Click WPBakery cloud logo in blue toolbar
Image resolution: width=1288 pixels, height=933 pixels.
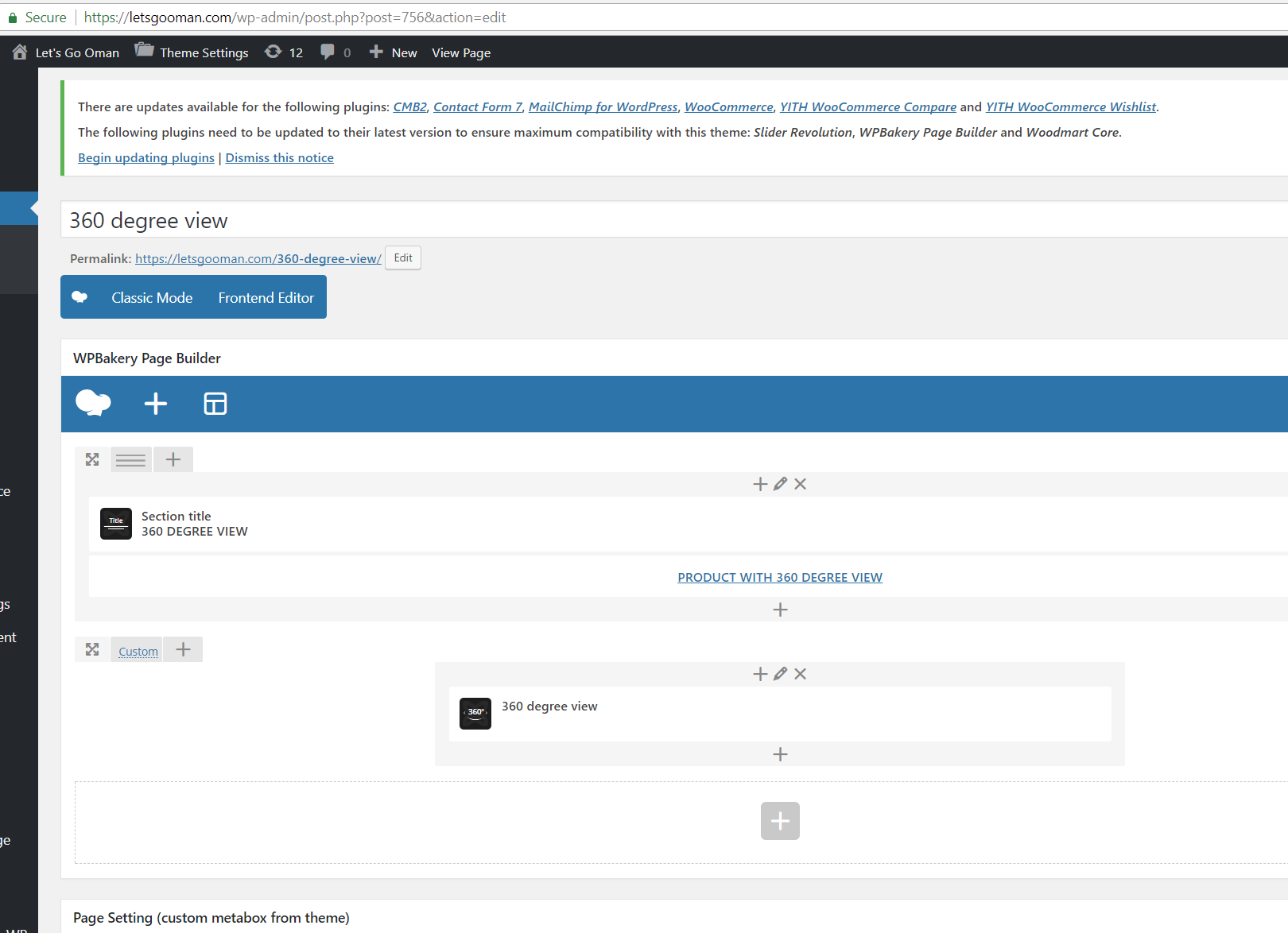[93, 404]
